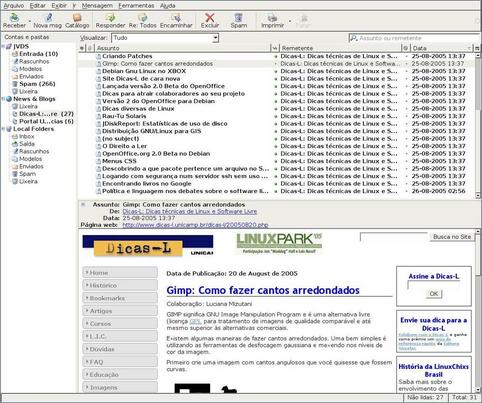The width and height of the screenshot is (482, 403).
Task: Toggle read status of 'Rau-Tu Solaris' message
Action: coord(276,117)
